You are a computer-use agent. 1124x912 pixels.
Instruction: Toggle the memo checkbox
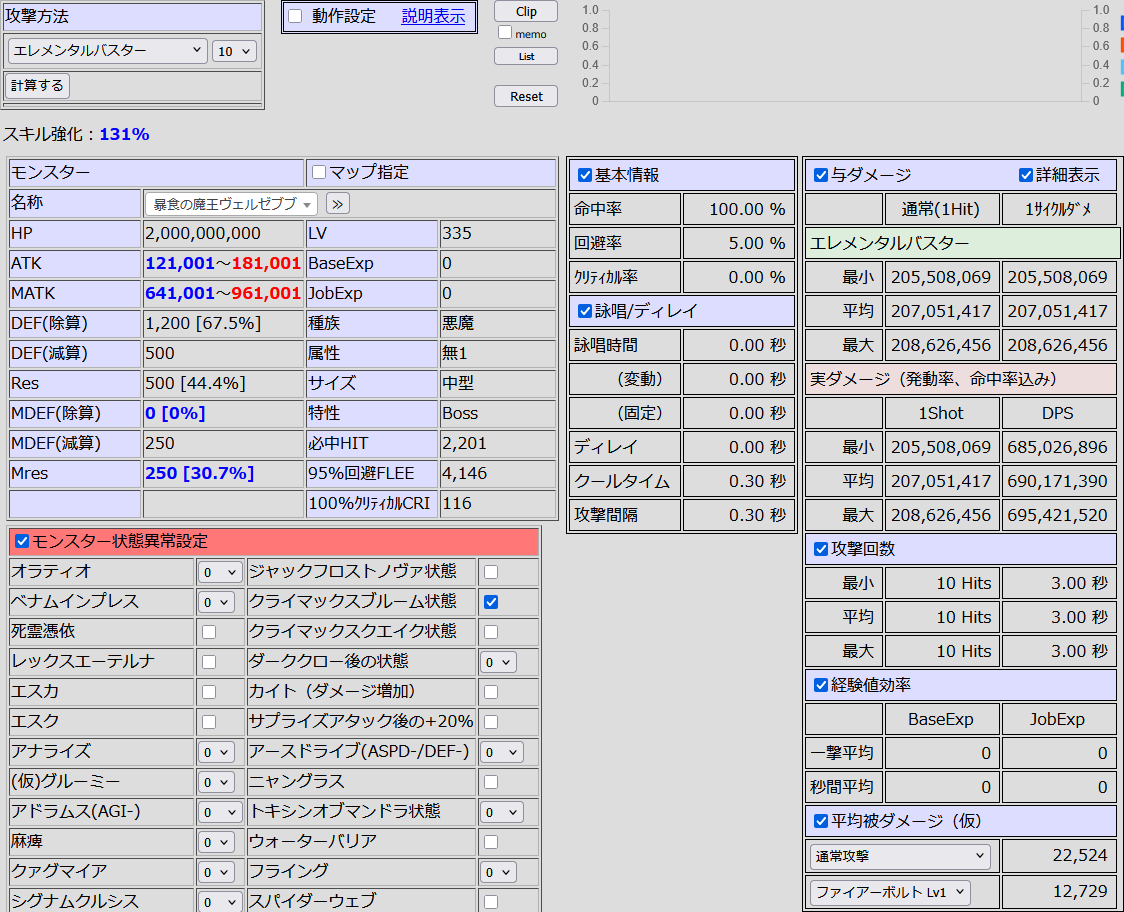pyautogui.click(x=505, y=33)
